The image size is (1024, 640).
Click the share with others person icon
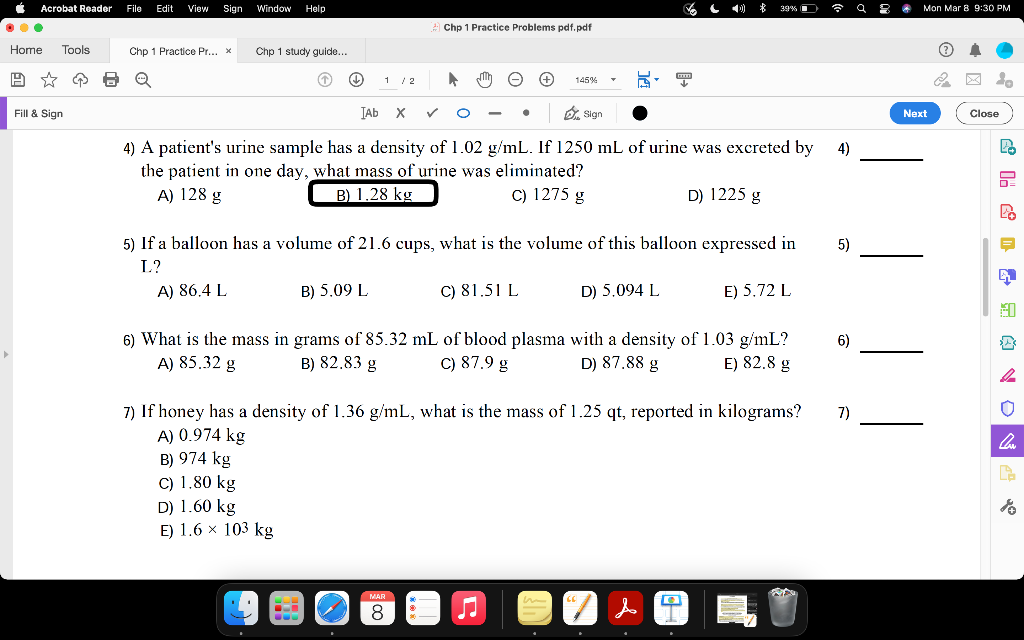(x=1004, y=80)
